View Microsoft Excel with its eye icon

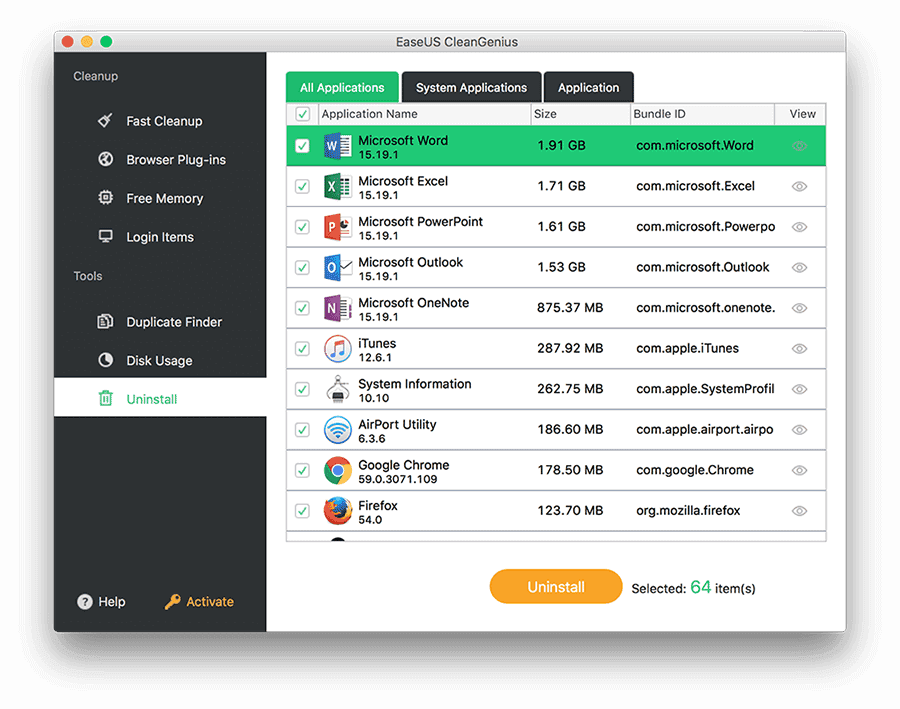(800, 187)
